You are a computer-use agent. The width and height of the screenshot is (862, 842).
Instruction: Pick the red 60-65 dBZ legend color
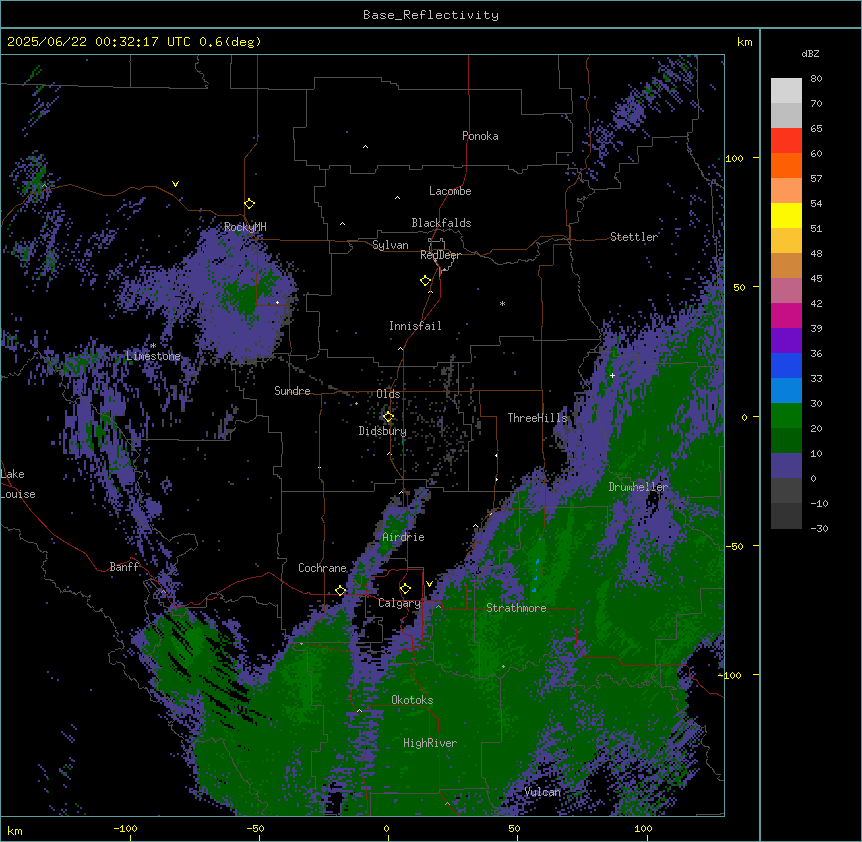[786, 141]
